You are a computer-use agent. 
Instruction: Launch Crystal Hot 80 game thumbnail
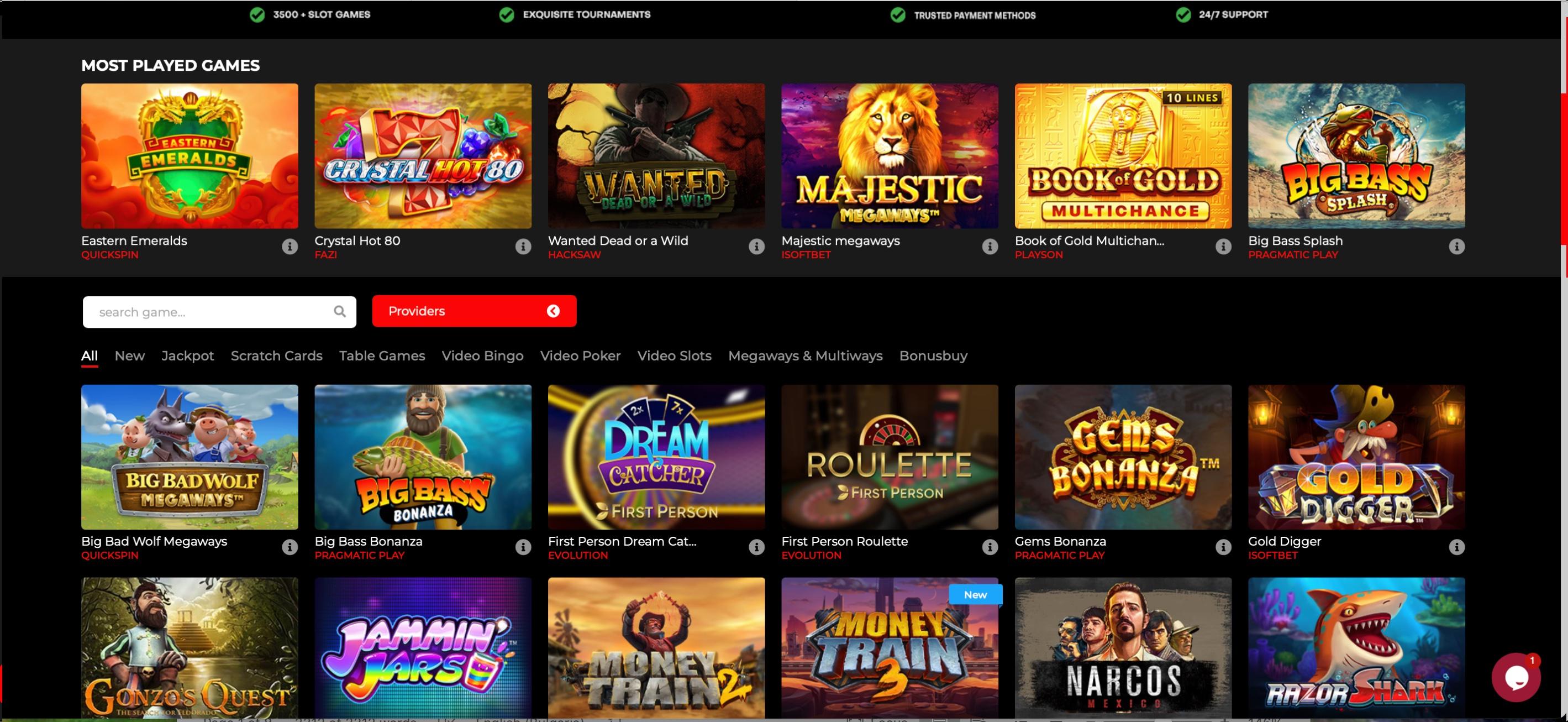tap(423, 156)
